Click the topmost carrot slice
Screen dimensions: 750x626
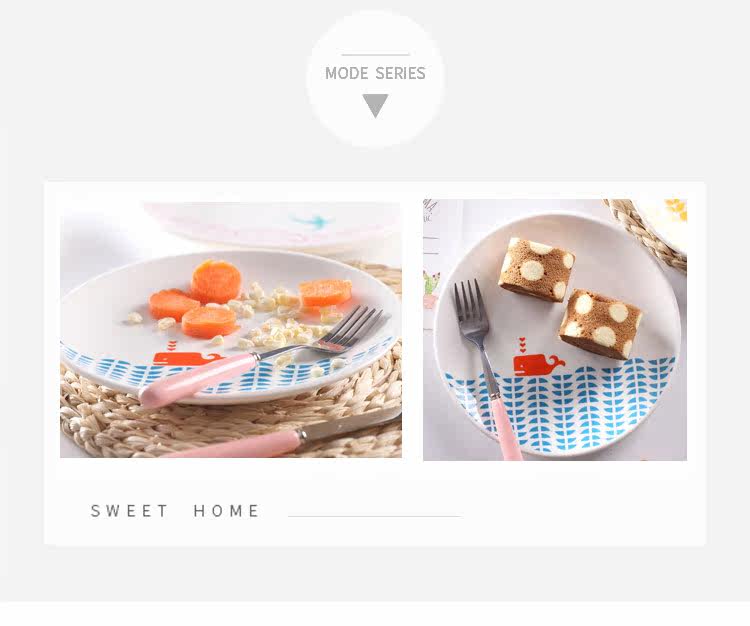click(216, 281)
